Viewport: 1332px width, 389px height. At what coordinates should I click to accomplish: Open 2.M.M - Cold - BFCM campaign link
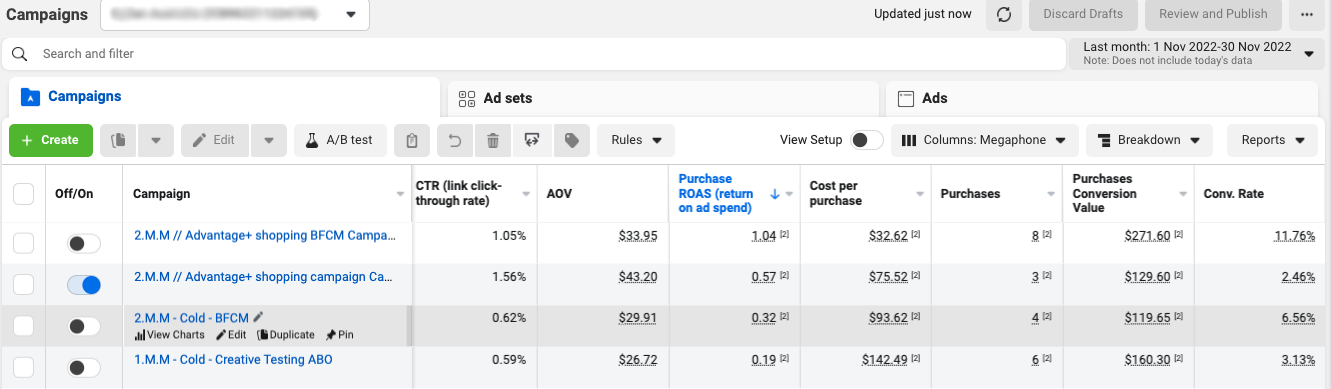191,318
